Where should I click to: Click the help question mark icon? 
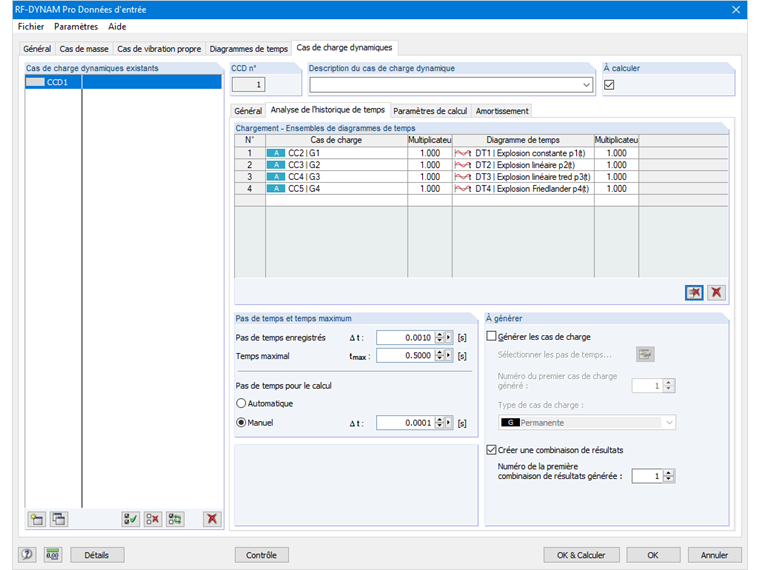pyautogui.click(x=27, y=554)
